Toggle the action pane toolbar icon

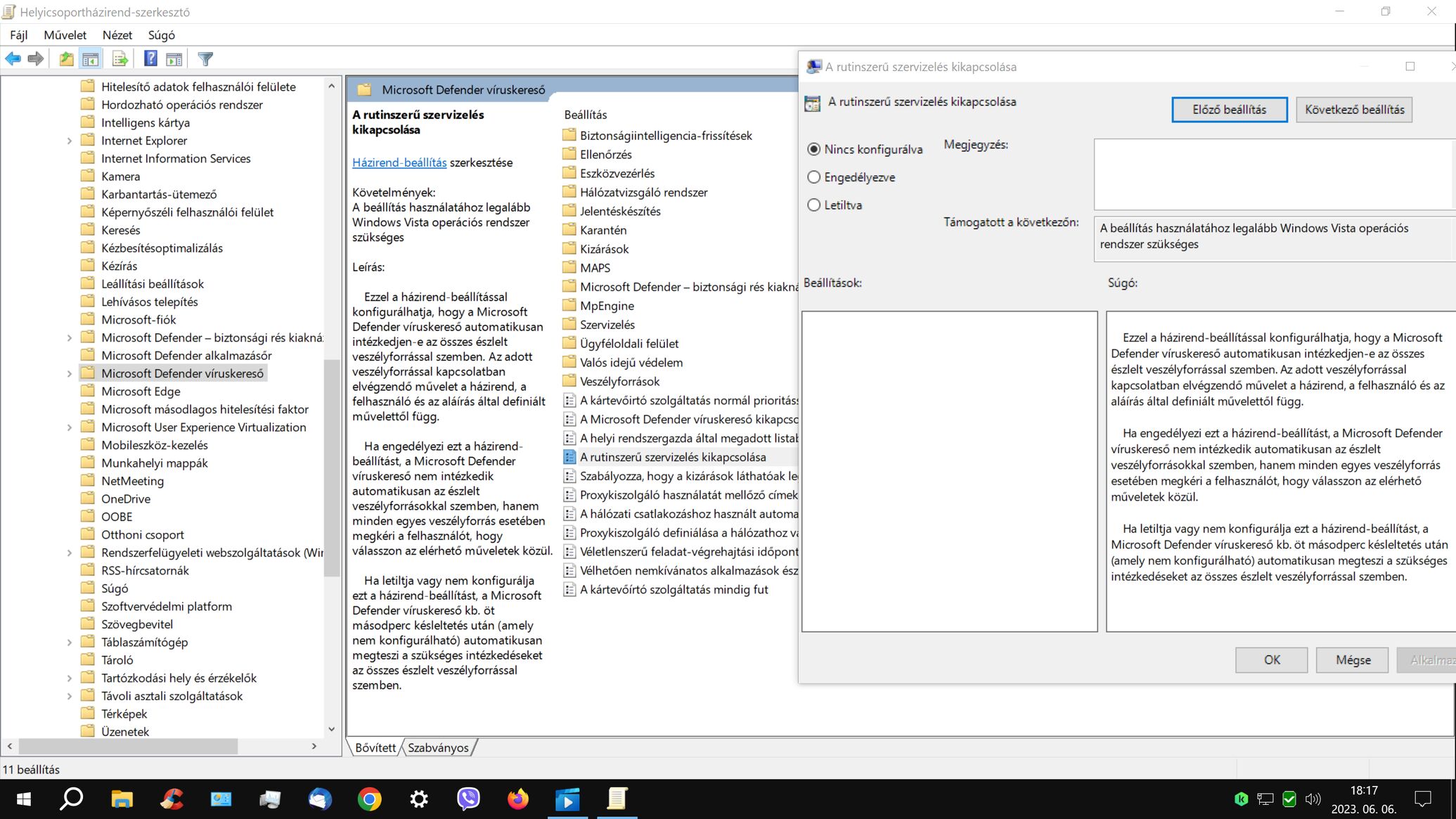coord(174,59)
